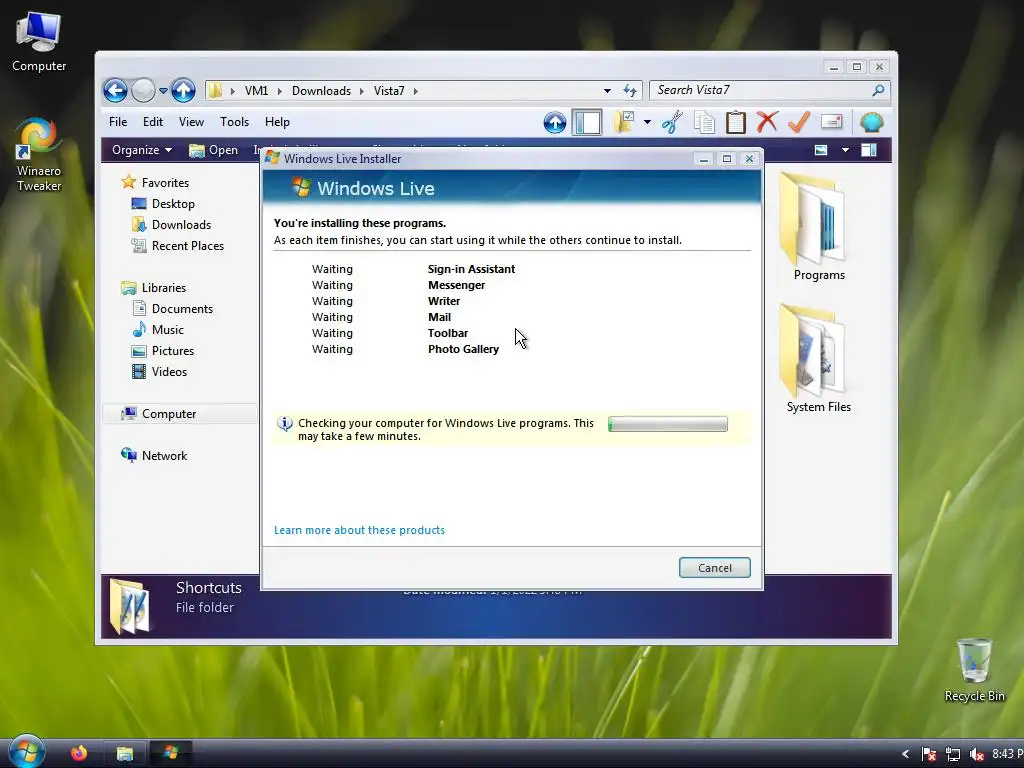This screenshot has width=1024, height=768.
Task: Select Desktop under Favorites
Action: pyautogui.click(x=163, y=204)
